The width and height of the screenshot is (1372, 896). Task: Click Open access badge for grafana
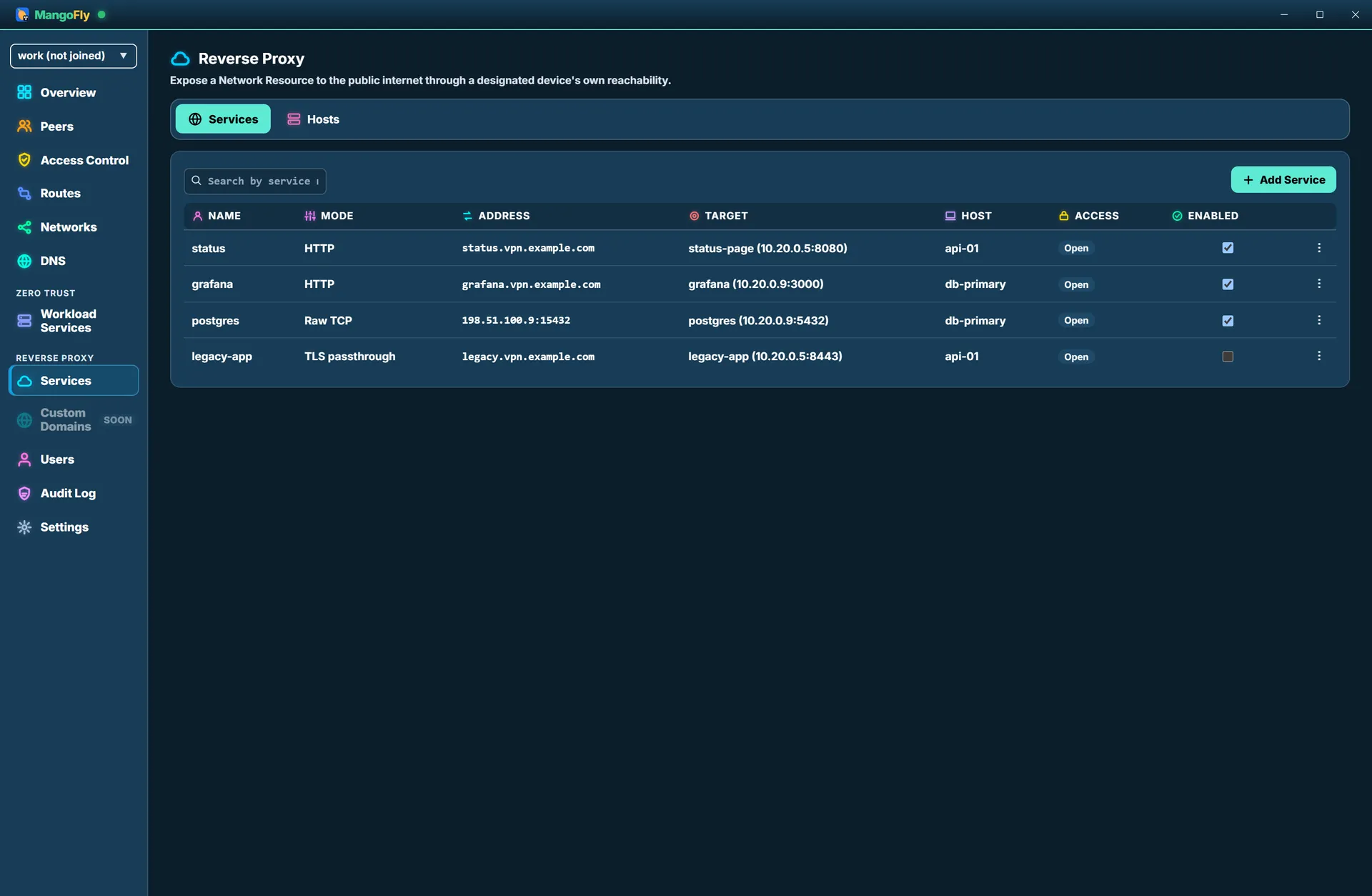1076,284
